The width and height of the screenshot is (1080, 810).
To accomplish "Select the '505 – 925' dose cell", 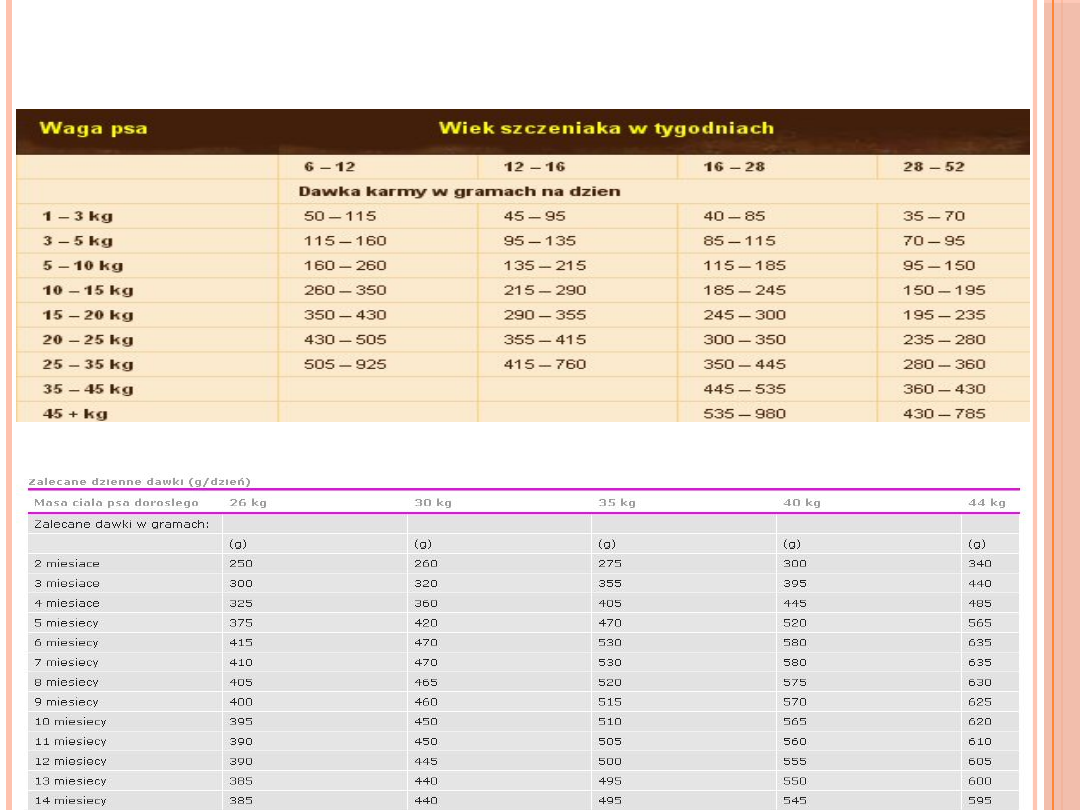I will tap(345, 364).
